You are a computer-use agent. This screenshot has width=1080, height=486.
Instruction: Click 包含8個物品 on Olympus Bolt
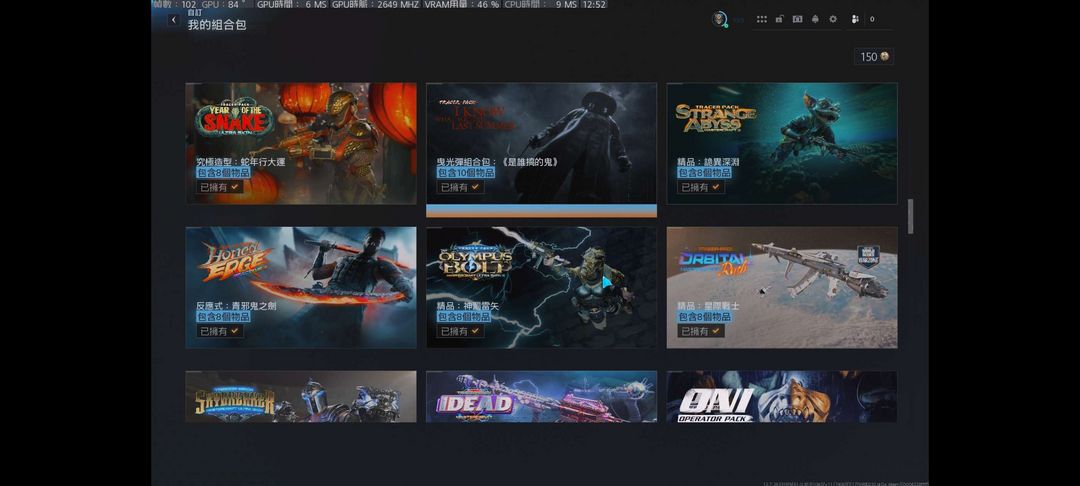coord(464,317)
